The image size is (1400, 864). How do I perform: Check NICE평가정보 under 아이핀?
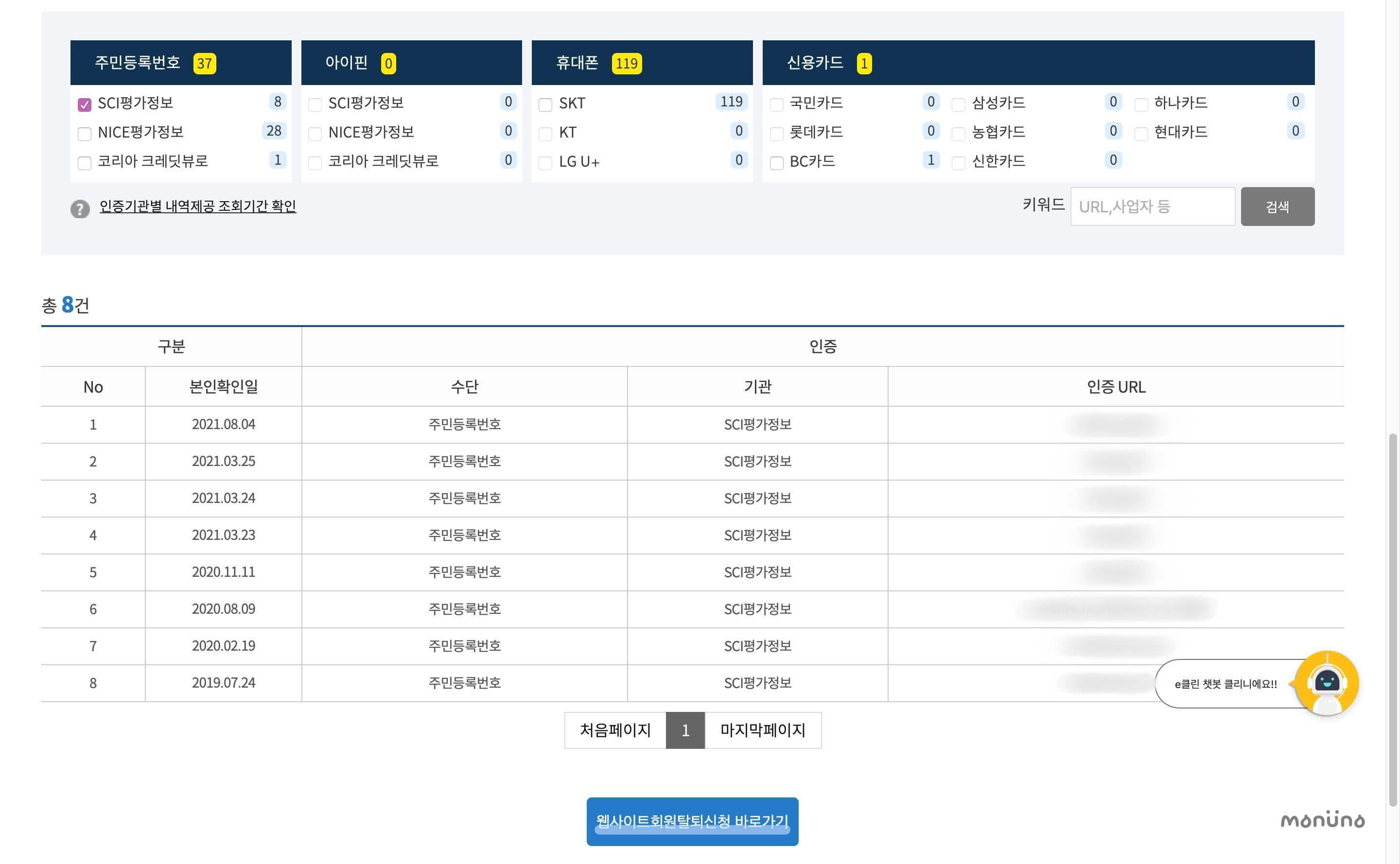pyautogui.click(x=315, y=134)
